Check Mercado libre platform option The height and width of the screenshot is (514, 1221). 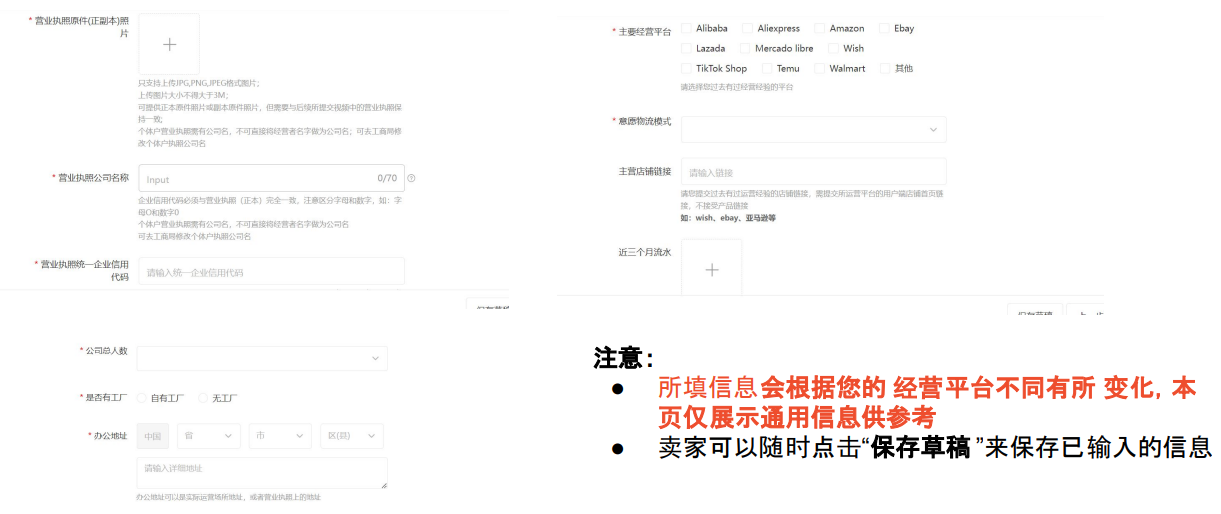[x=745, y=48]
